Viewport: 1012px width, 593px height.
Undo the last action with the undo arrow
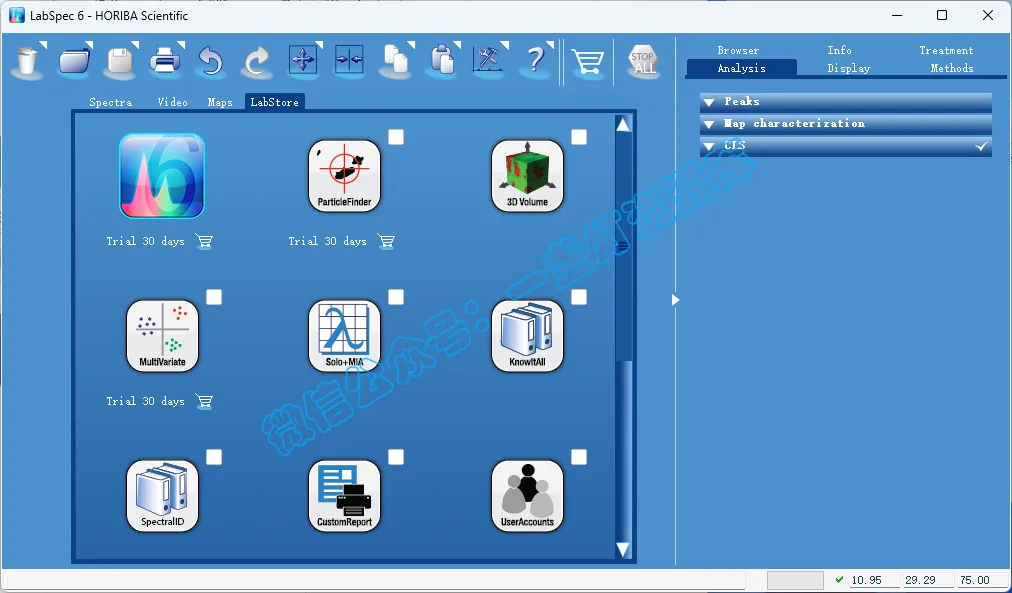pos(211,62)
